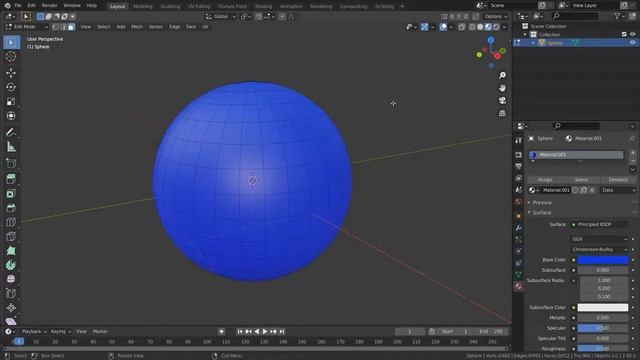
Task: Switch to material preview shading
Action: 488,27
